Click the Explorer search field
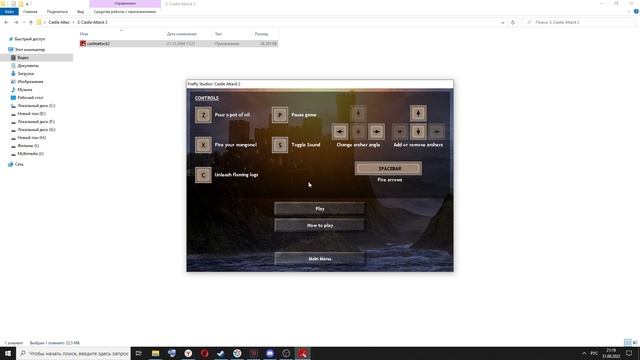The height and width of the screenshot is (360, 640). pyautogui.click(x=579, y=22)
